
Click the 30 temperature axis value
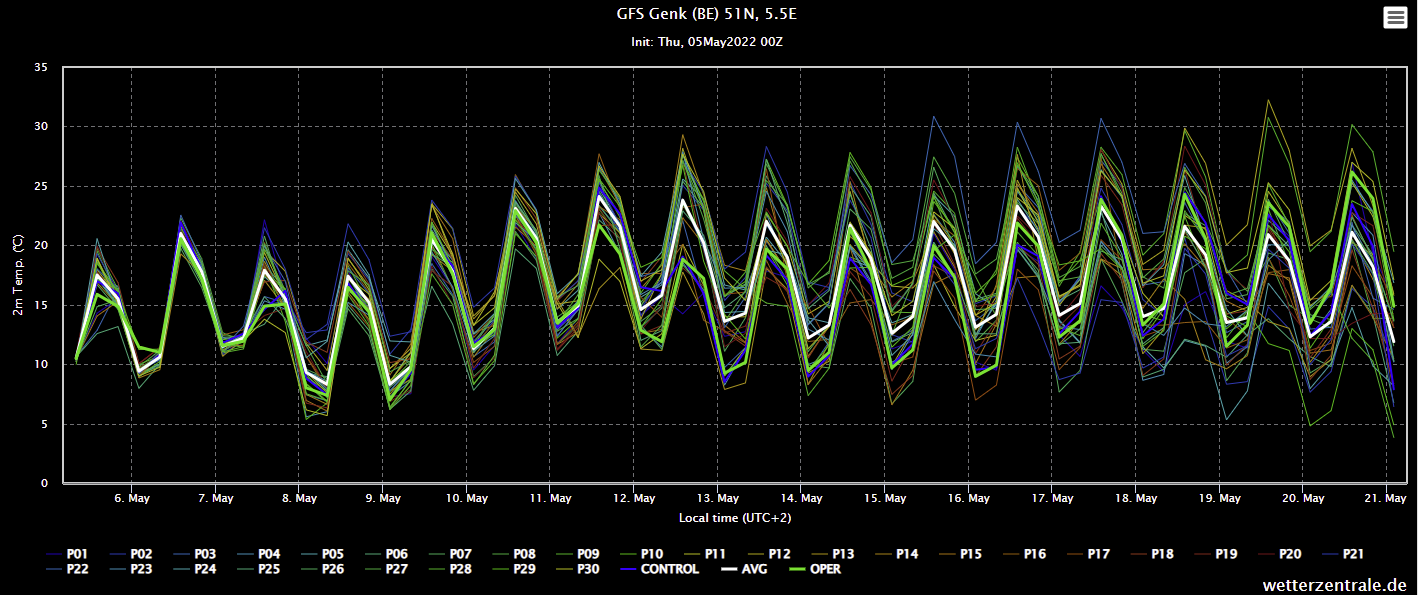pyautogui.click(x=41, y=127)
